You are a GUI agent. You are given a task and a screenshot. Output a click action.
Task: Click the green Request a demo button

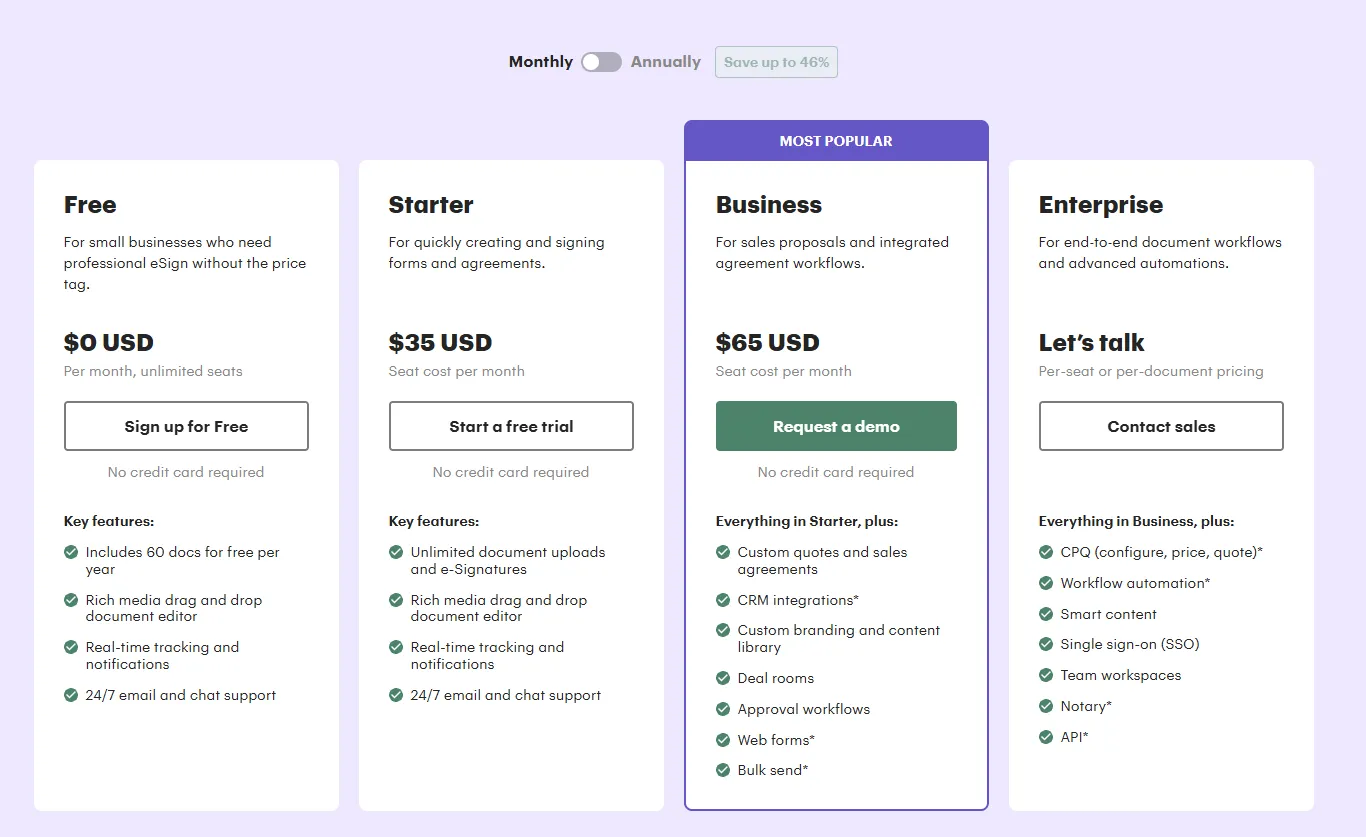(x=836, y=426)
